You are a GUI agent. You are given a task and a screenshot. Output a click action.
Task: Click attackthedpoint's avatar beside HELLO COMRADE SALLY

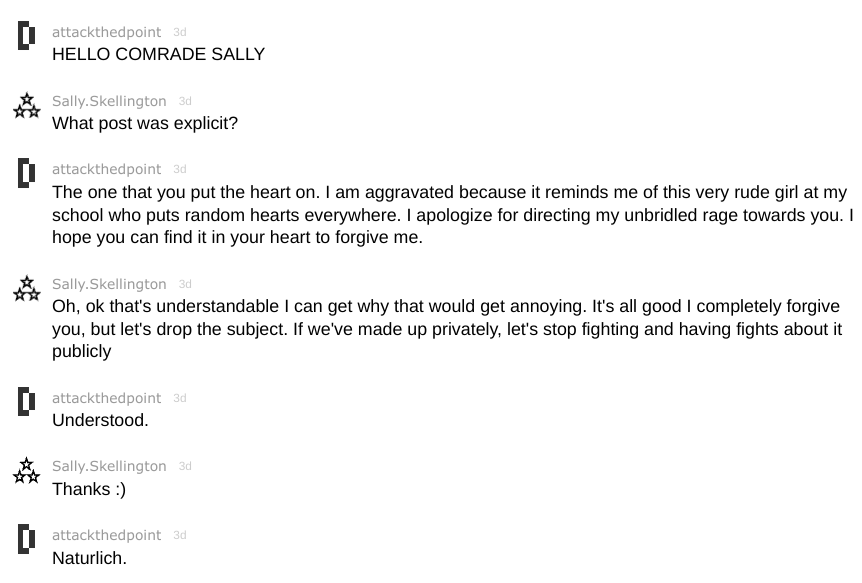pos(26,35)
